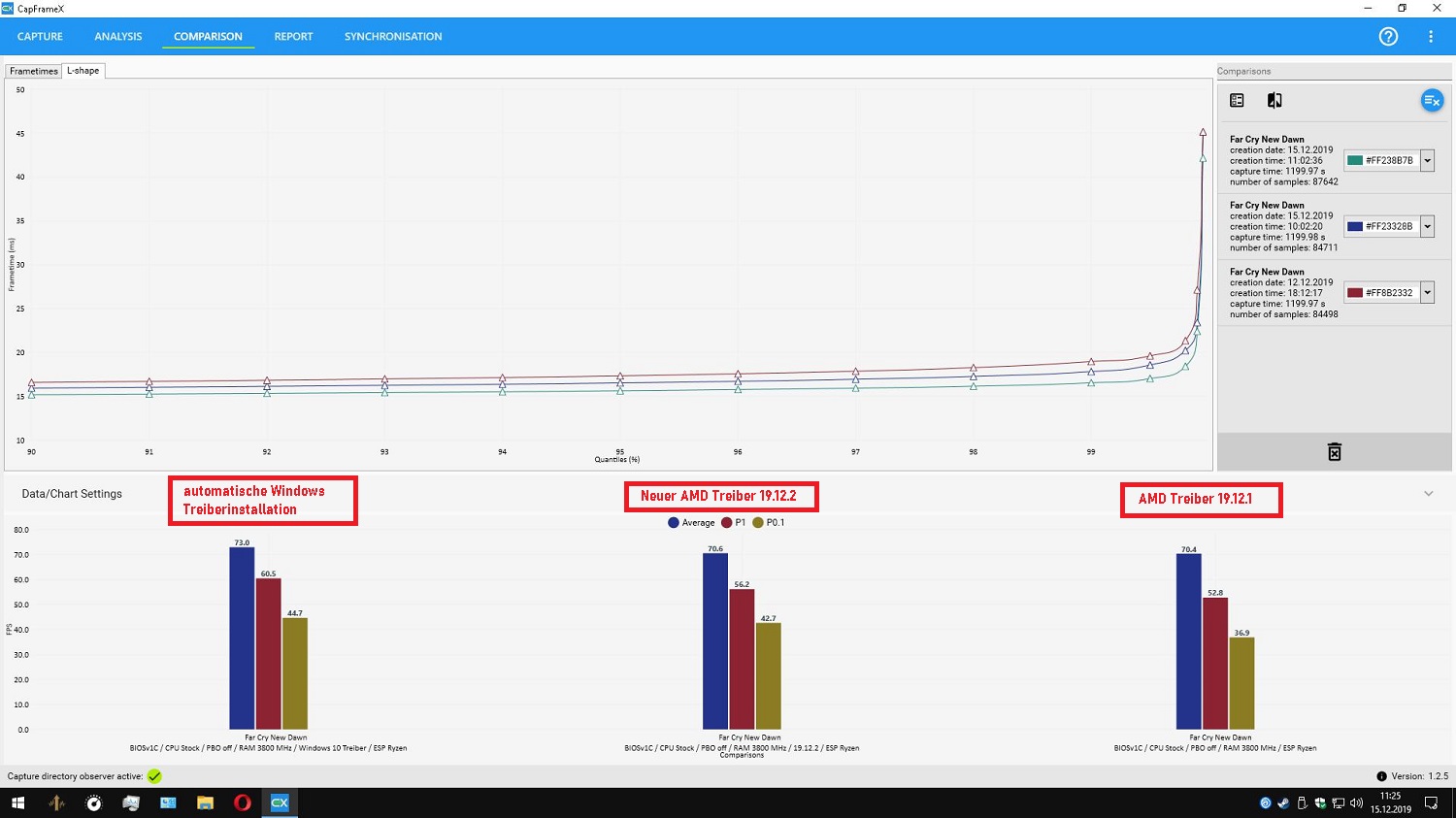
Task: Switch to the CAPTURE tab
Action: [x=40, y=37]
